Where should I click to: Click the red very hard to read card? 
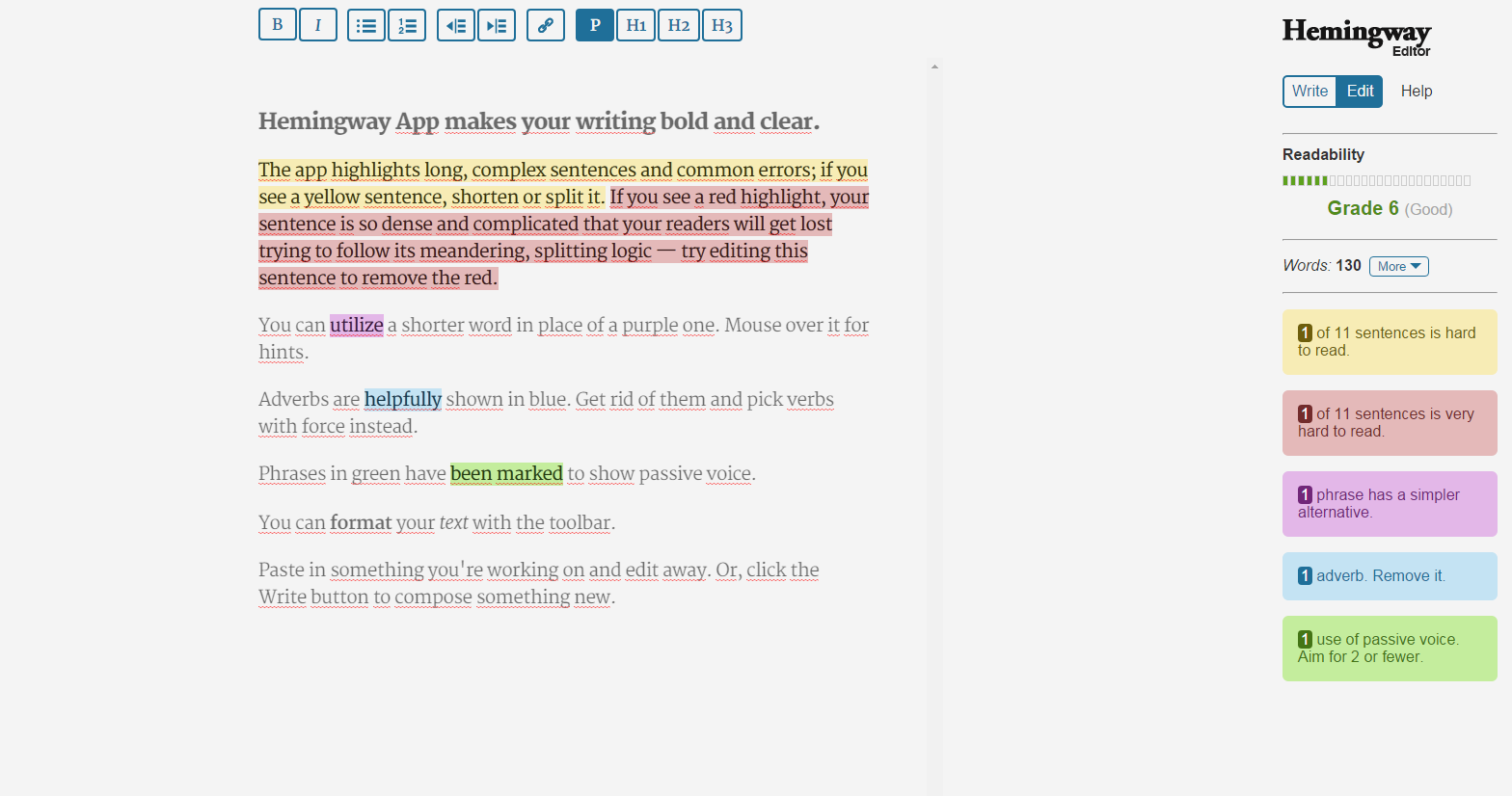pyautogui.click(x=1390, y=423)
